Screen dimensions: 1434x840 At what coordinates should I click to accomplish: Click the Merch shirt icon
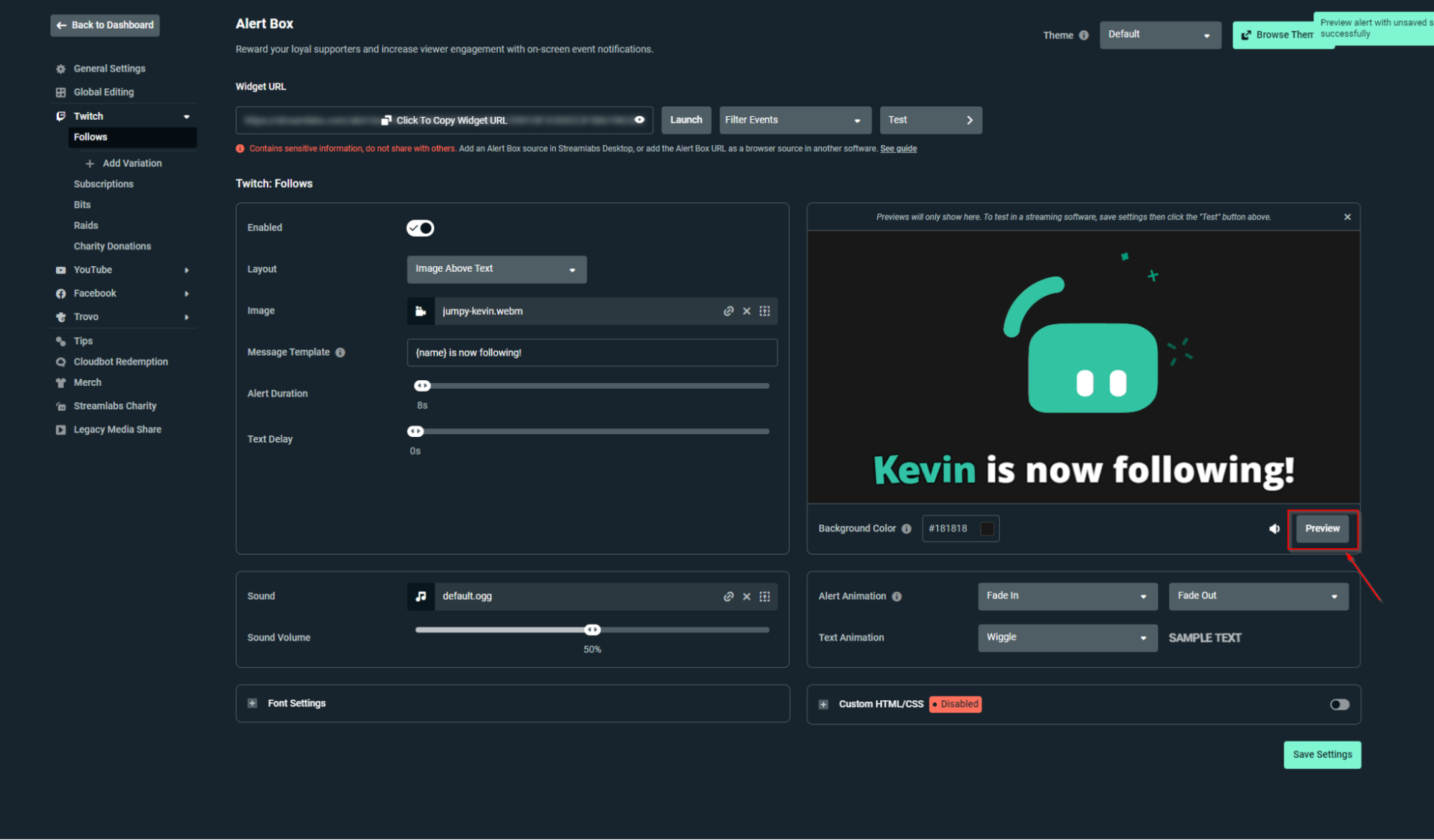(60, 383)
